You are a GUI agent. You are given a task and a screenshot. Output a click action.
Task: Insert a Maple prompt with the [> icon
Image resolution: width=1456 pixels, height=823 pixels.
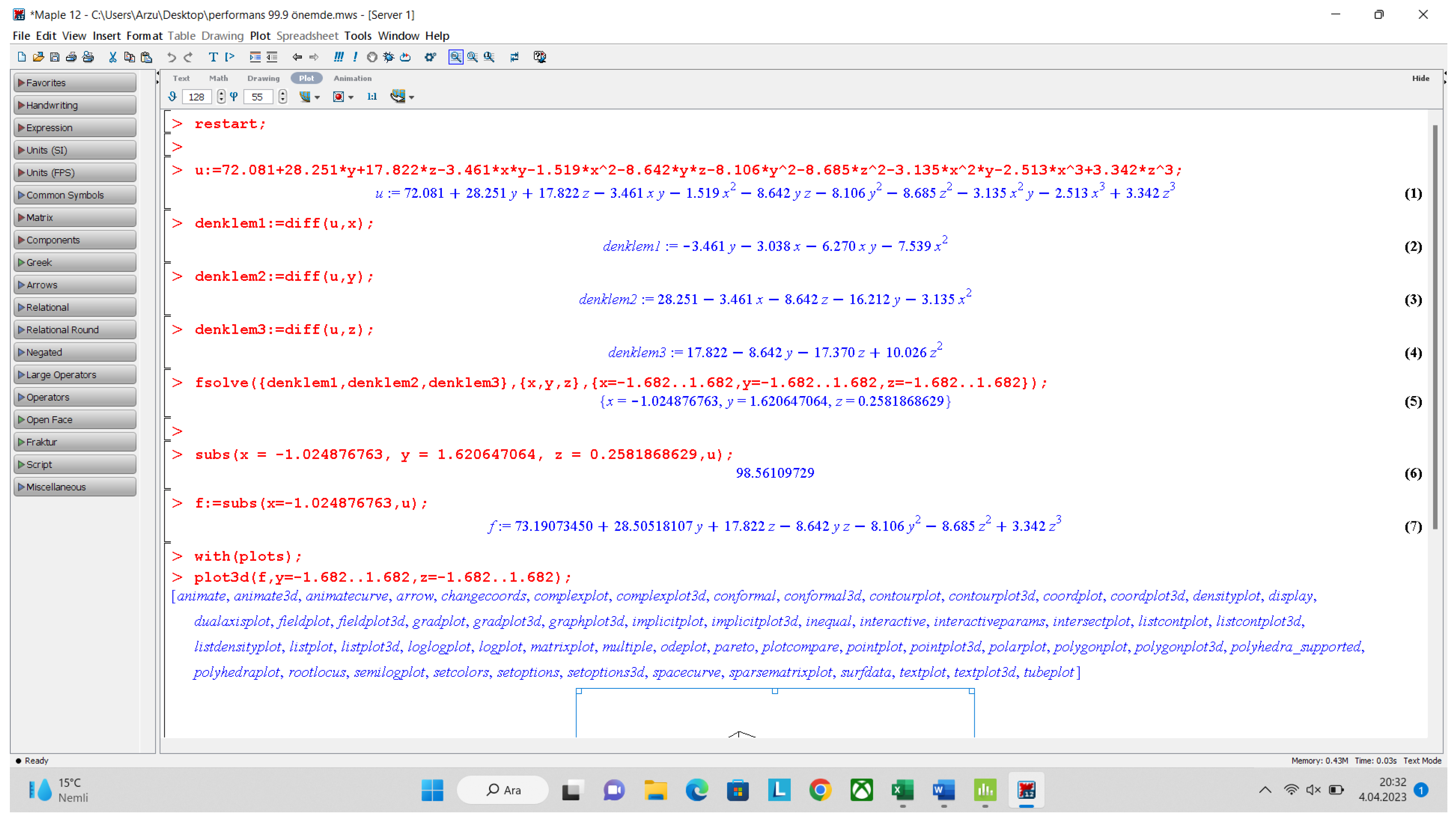coord(231,57)
